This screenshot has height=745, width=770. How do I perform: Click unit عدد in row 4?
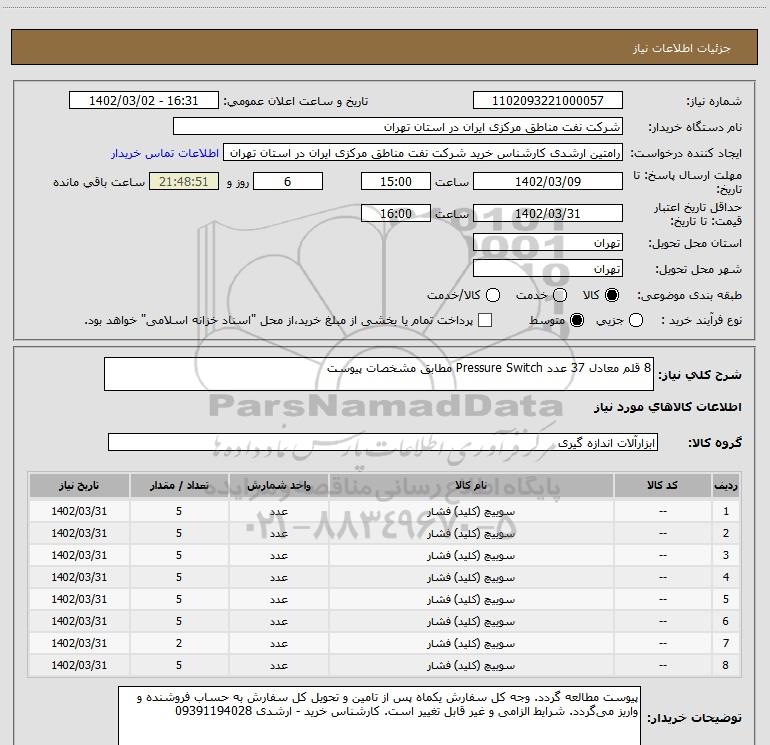coord(278,578)
